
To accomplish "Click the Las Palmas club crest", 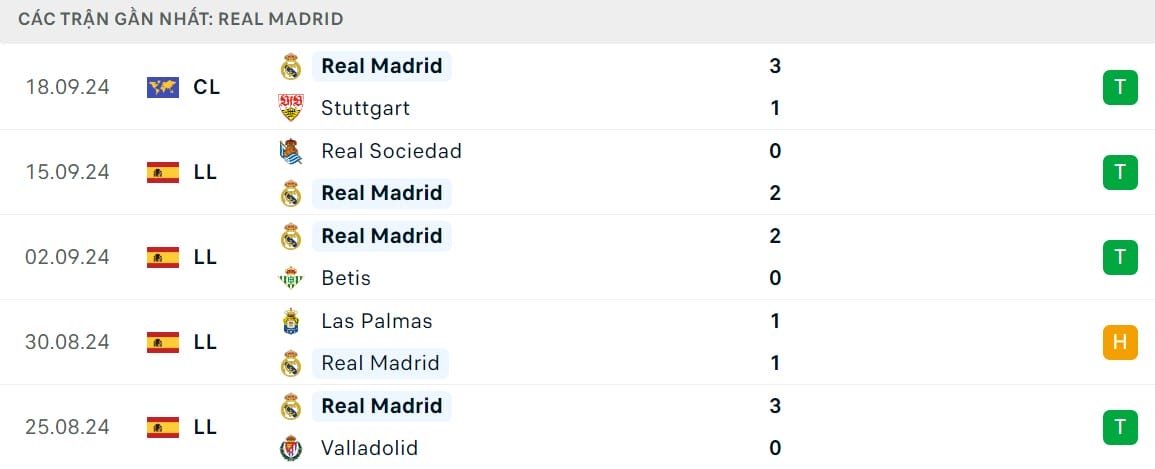I will 291,321.
